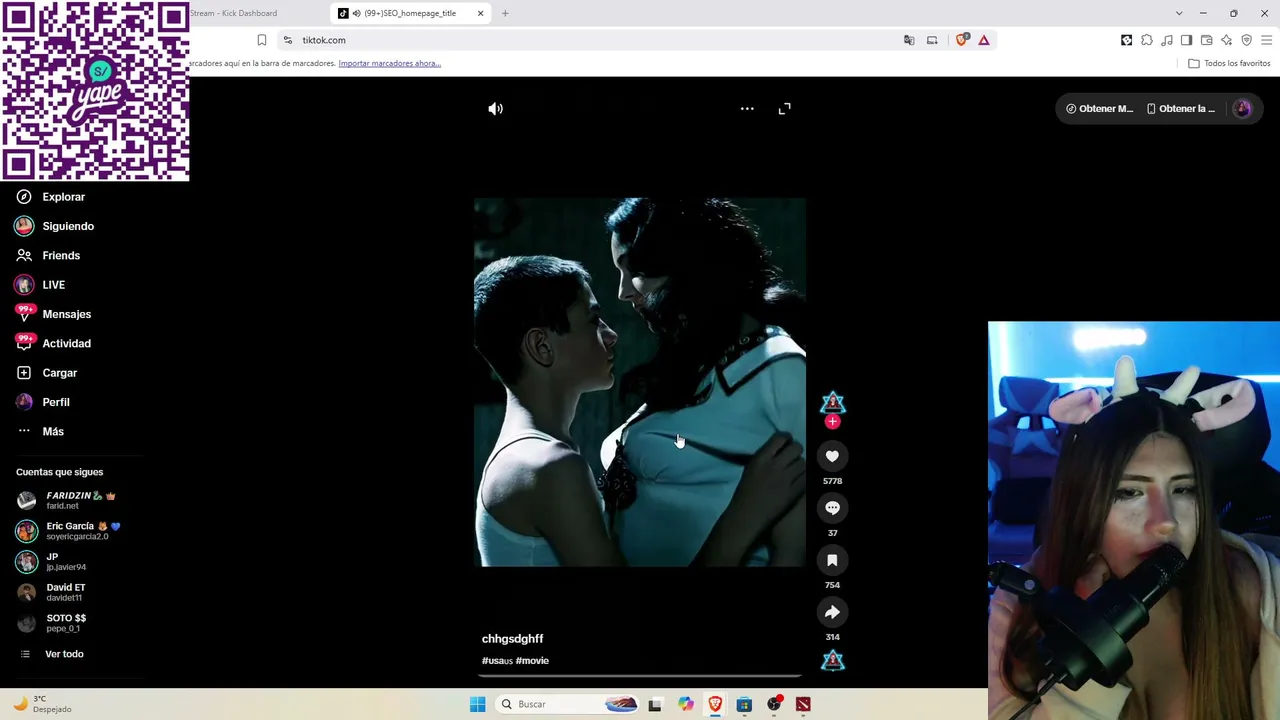Expand the tab search chevron in title bar
The width and height of the screenshot is (1280, 720).
pyautogui.click(x=1179, y=13)
